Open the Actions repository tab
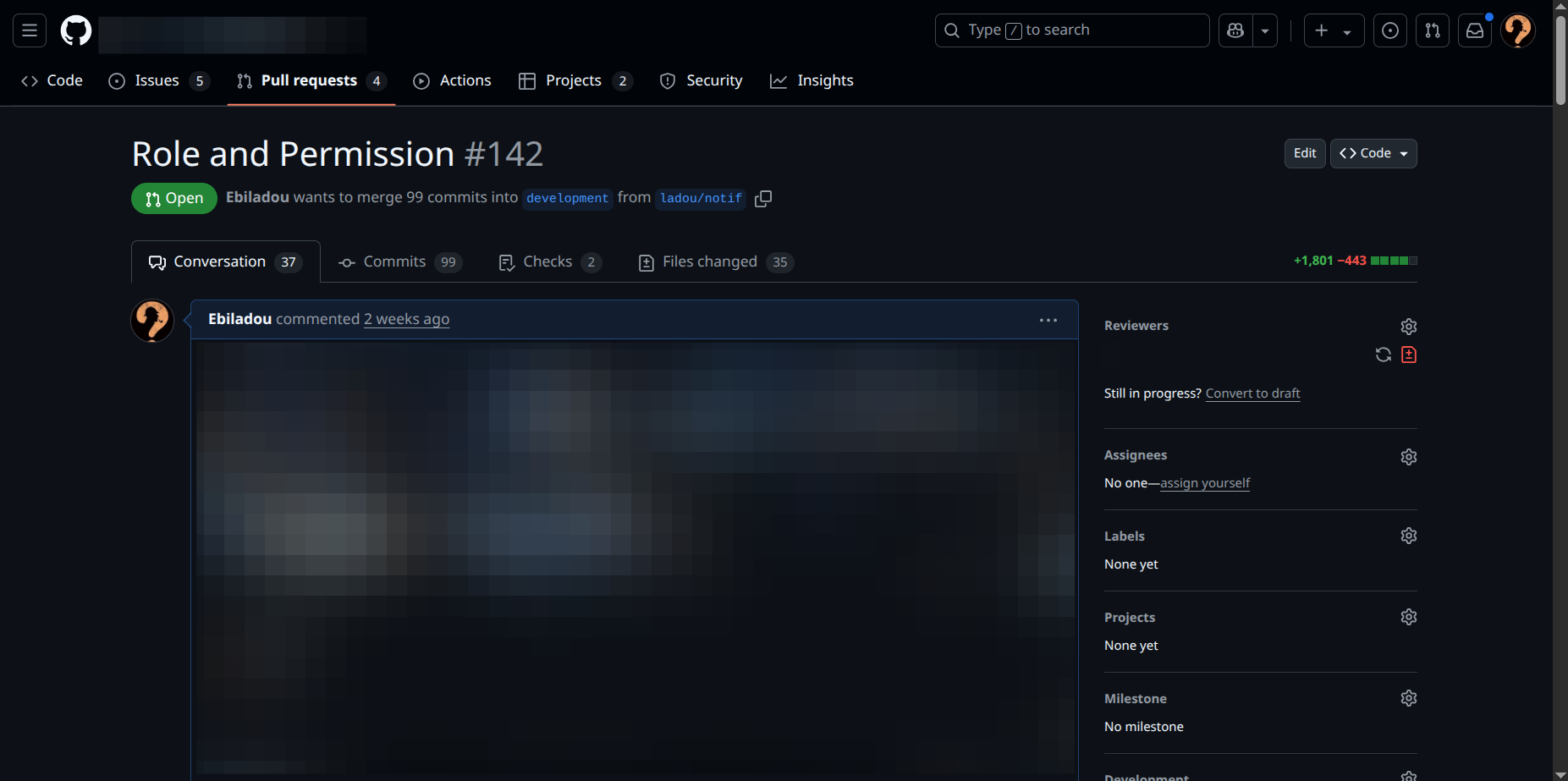The width and height of the screenshot is (1568, 781). [x=452, y=80]
